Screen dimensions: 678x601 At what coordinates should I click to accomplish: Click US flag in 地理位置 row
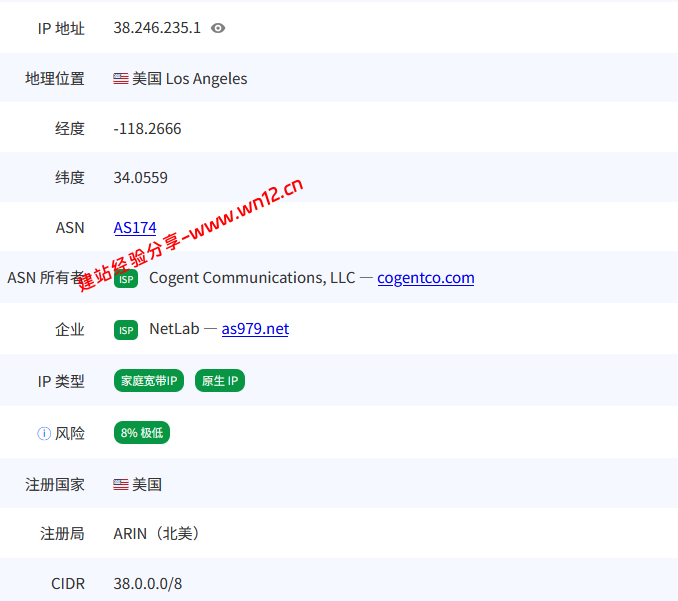click(x=121, y=79)
